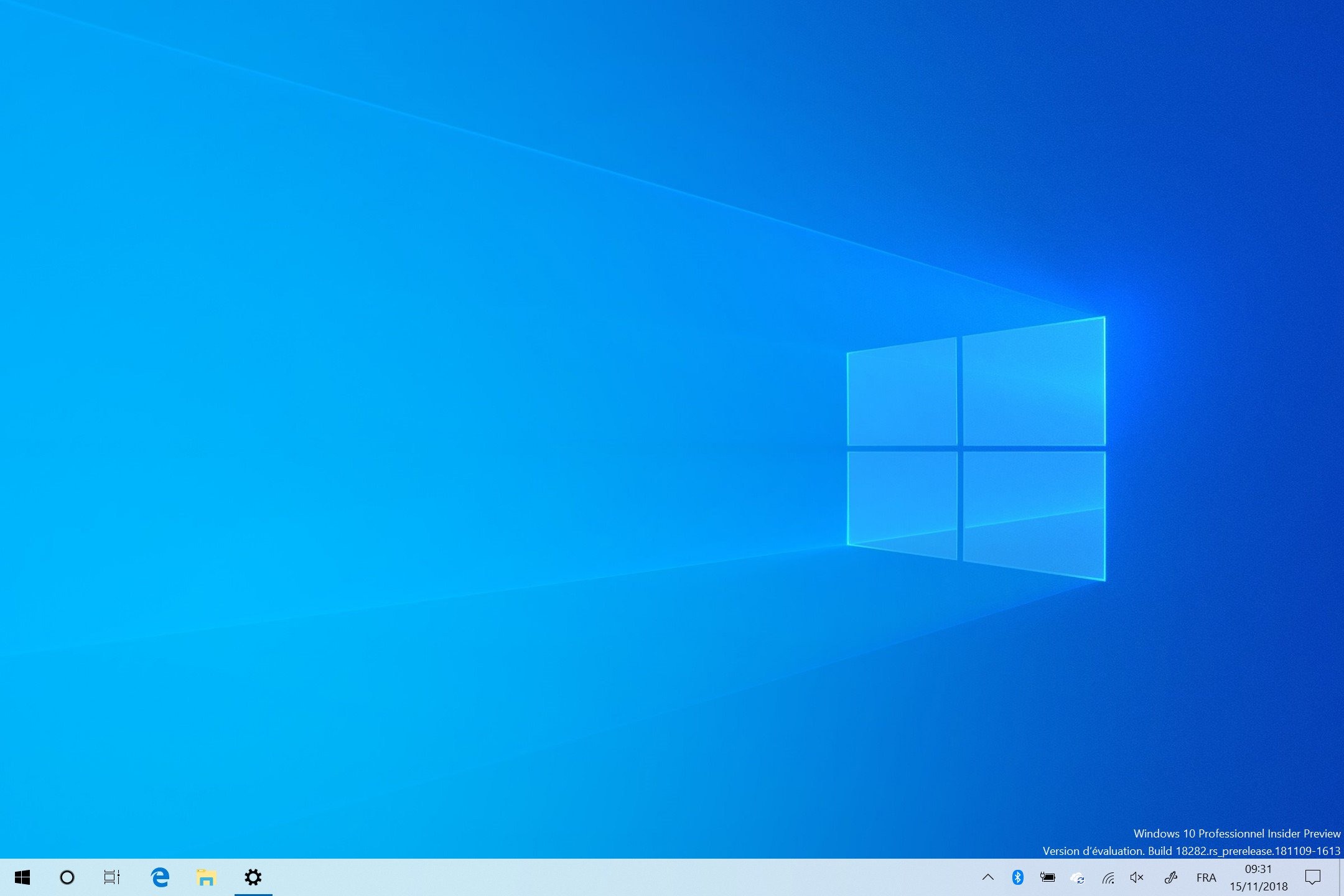Open Task View from the taskbar

112,877
